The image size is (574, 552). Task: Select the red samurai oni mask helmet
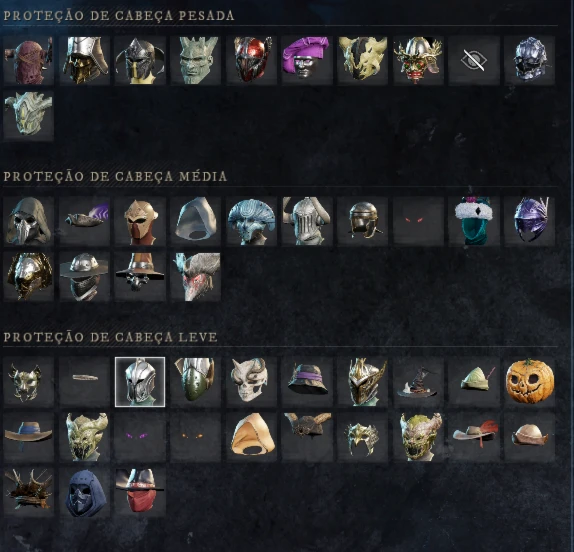[418, 60]
